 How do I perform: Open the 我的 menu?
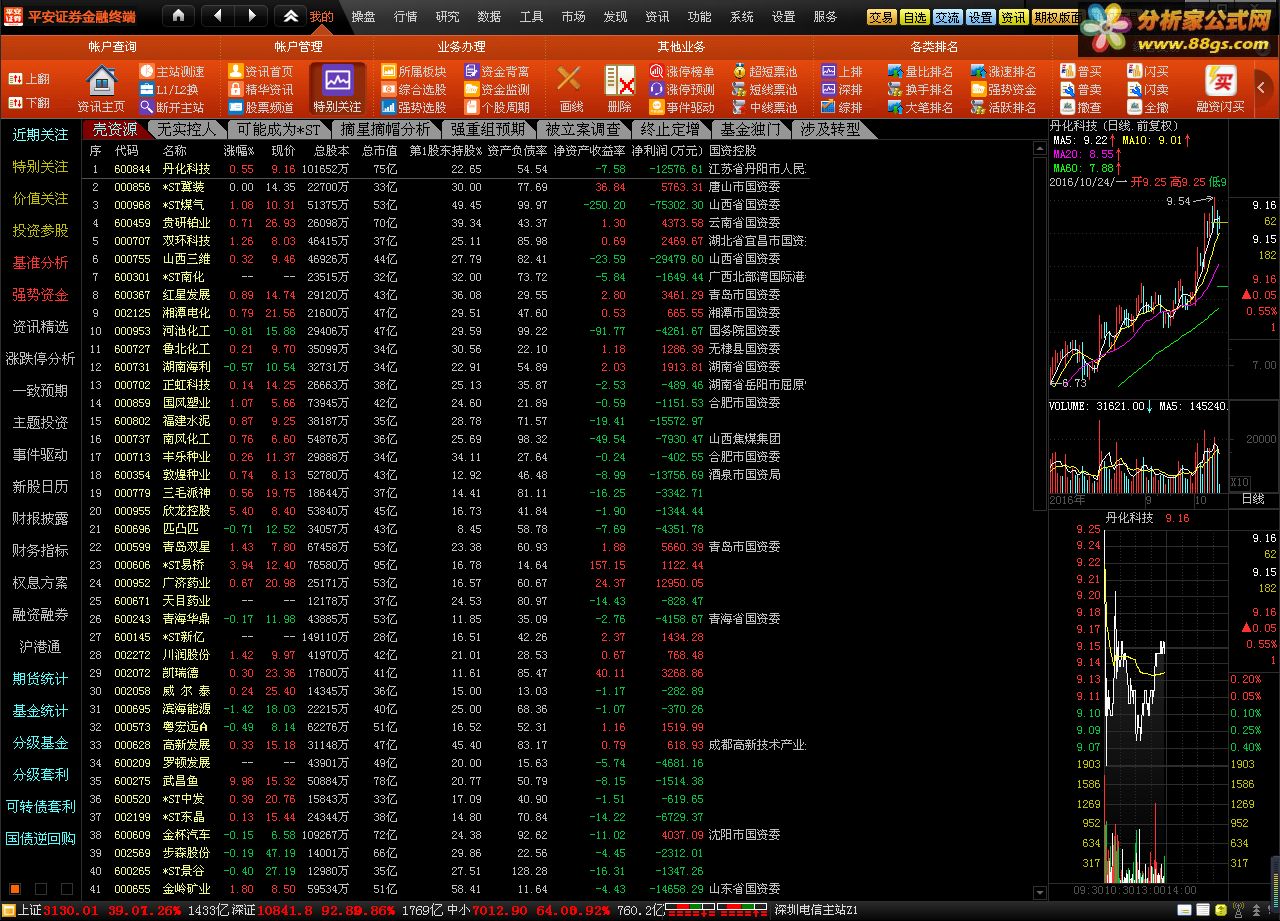point(321,17)
